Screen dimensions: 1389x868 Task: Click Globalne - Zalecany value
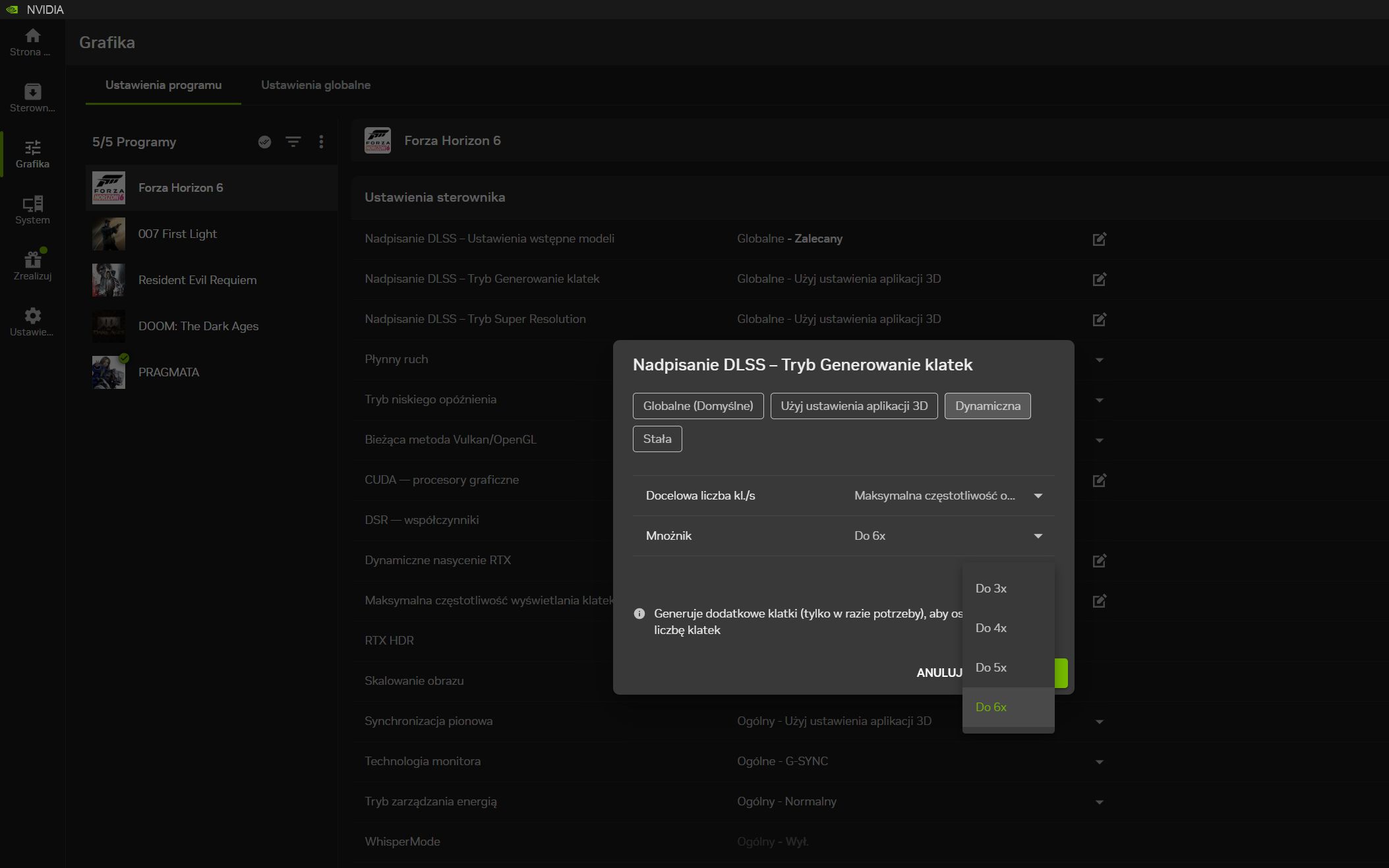790,239
